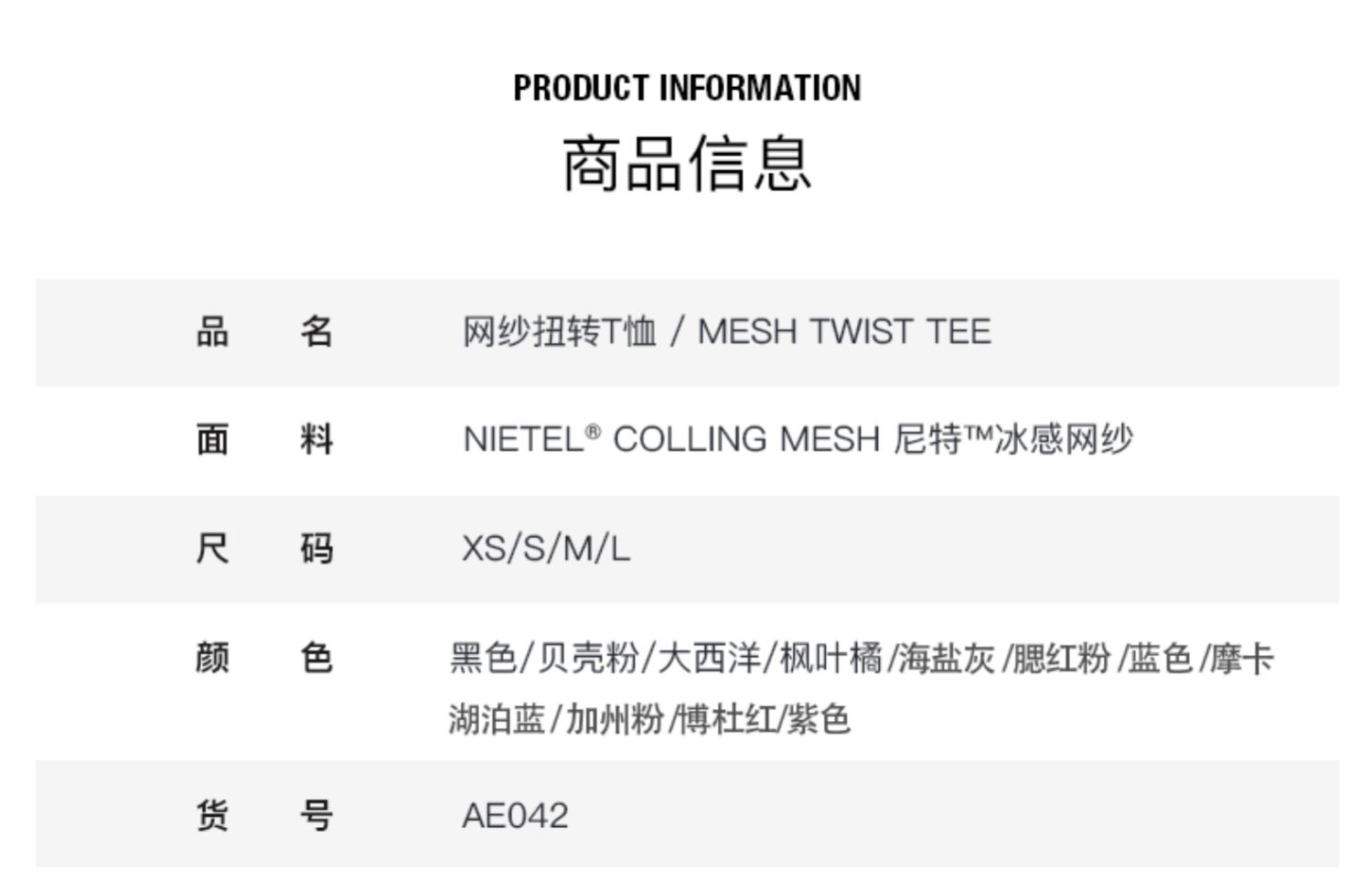Select the 尺码 row label
Image resolution: width=1372 pixels, height=892 pixels.
[264, 549]
